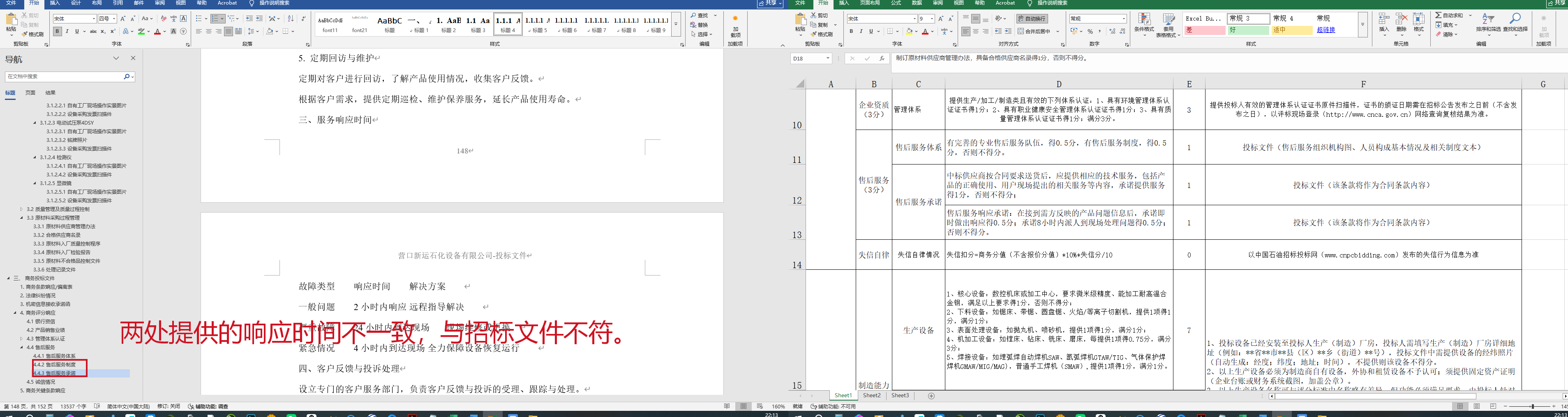
Task: Open Excel number format dropdown 常规
Action: (1124, 19)
